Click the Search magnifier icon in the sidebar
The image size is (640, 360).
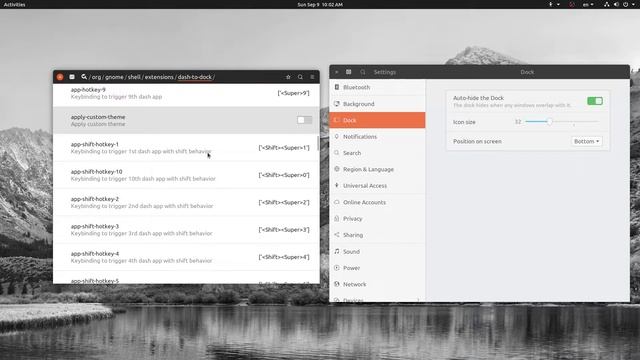337,153
